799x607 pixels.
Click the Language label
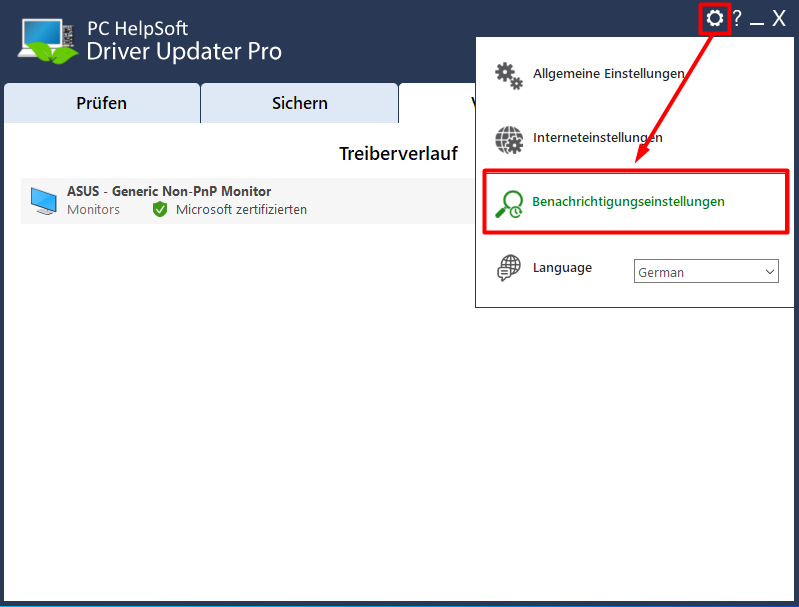[562, 268]
